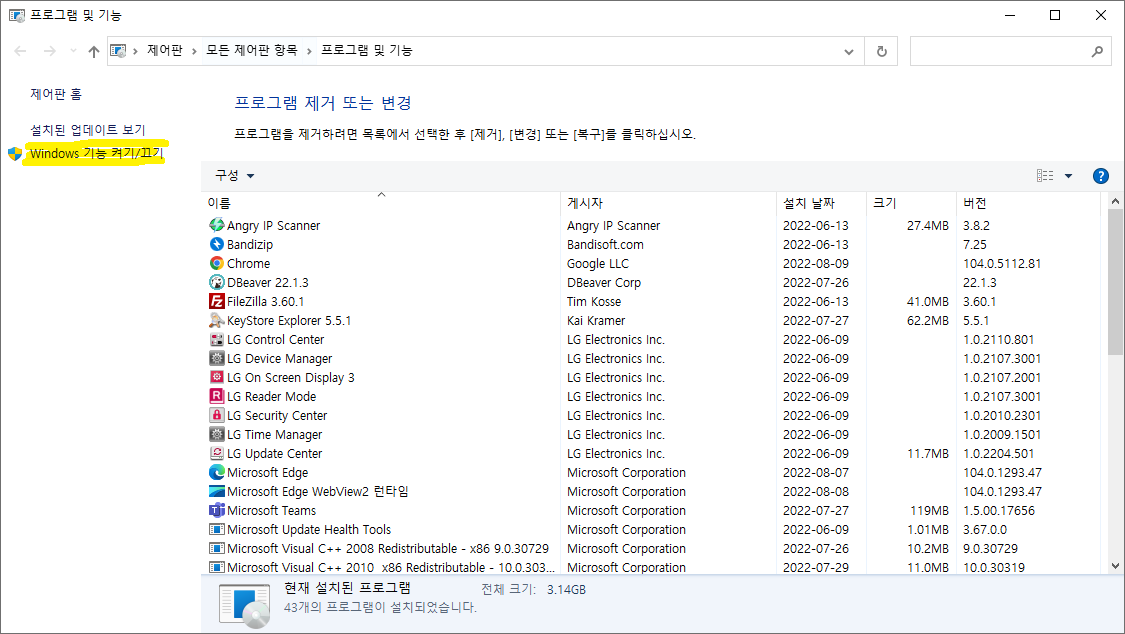Go up one folder level with the arrow
The width and height of the screenshot is (1125, 634).
pos(93,51)
